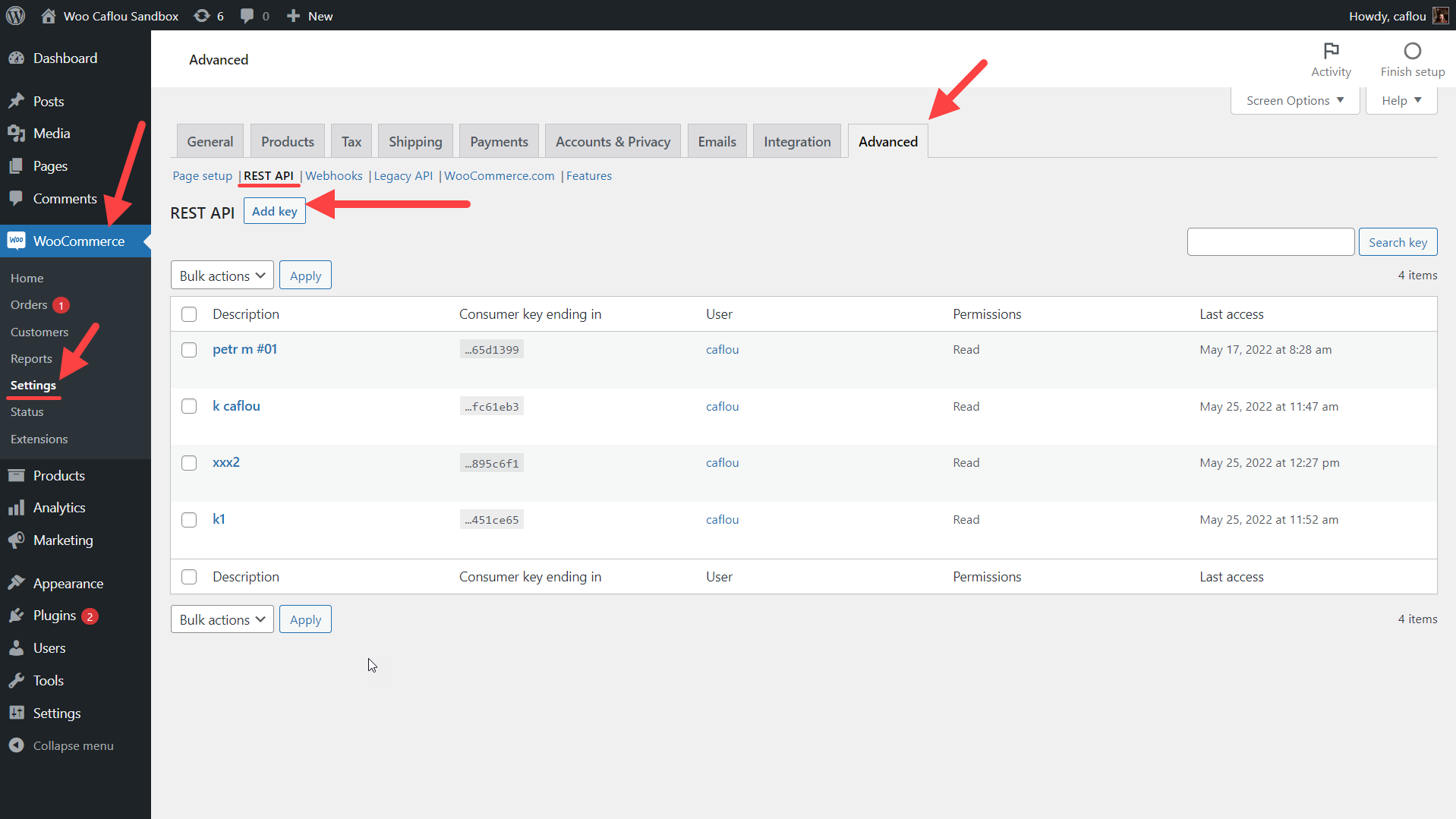1456x819 pixels.
Task: Click the WooCommerce sidebar icon
Action: coord(17,241)
